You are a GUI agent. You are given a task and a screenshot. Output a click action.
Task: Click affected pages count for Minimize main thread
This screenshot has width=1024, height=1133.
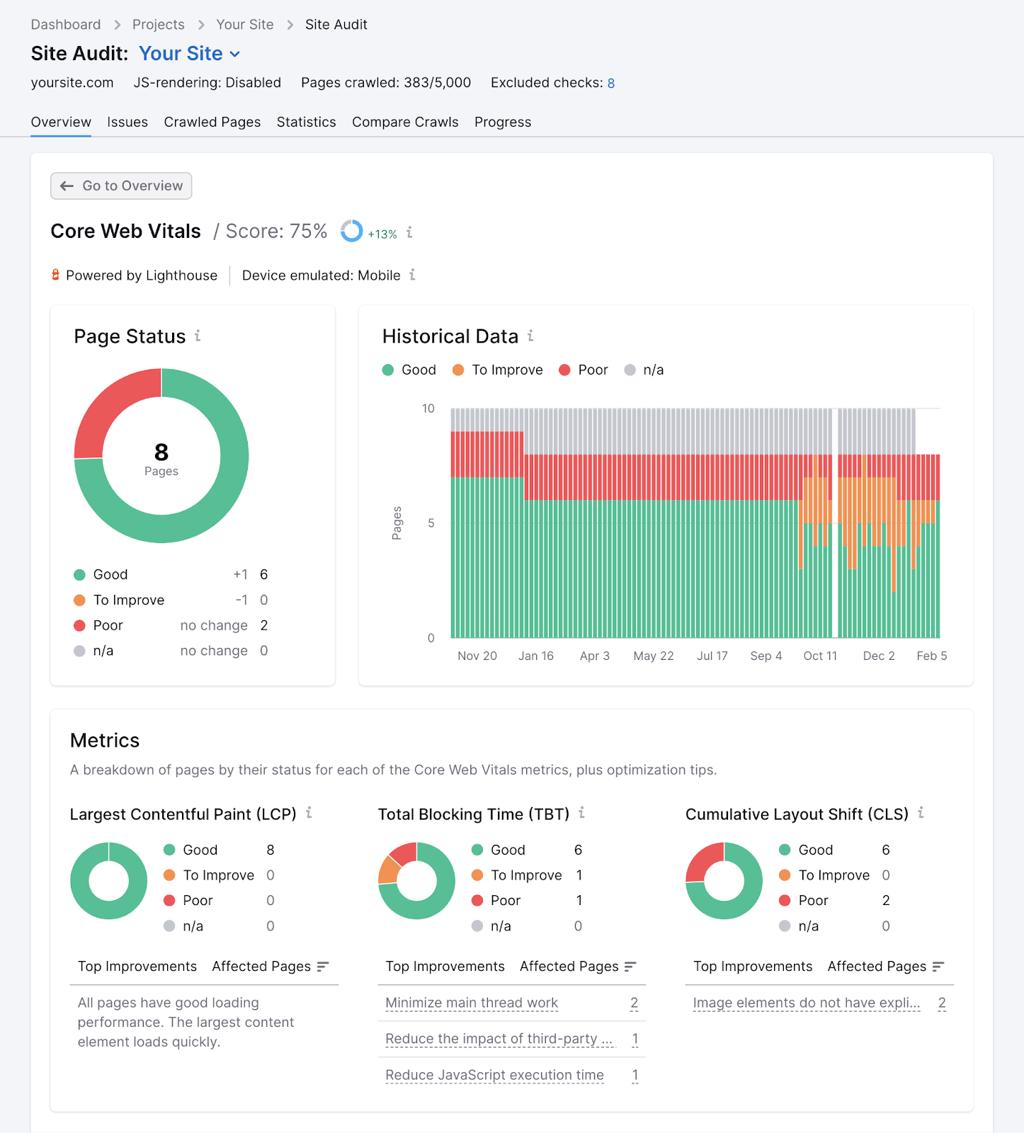coord(634,1003)
